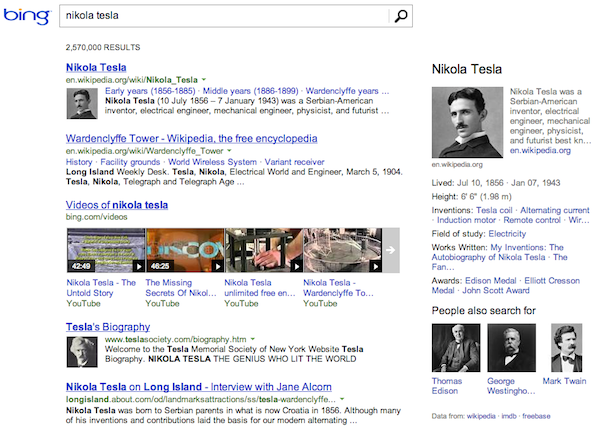Click the Bing logo

(27, 16)
